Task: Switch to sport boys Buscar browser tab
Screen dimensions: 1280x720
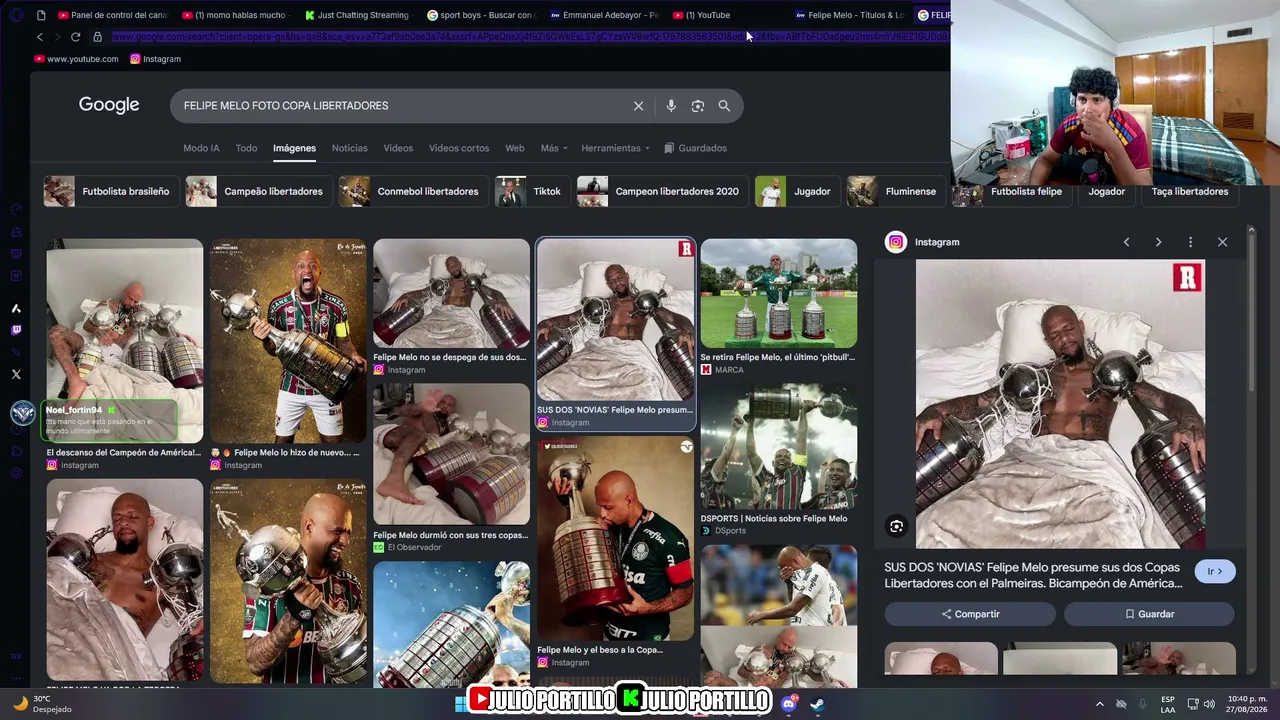Action: pyautogui.click(x=480, y=15)
